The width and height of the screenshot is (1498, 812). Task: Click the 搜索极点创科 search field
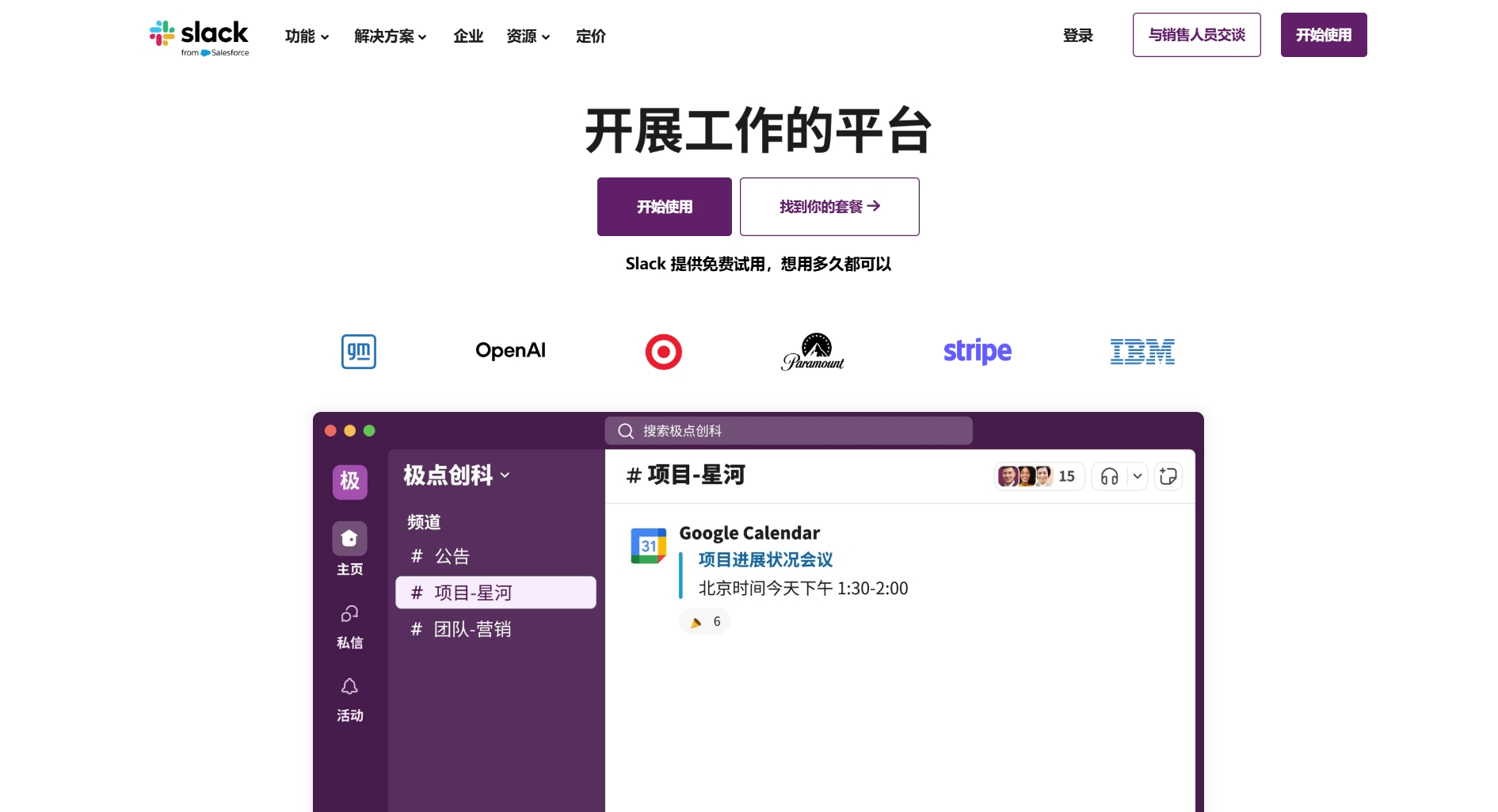(x=788, y=431)
